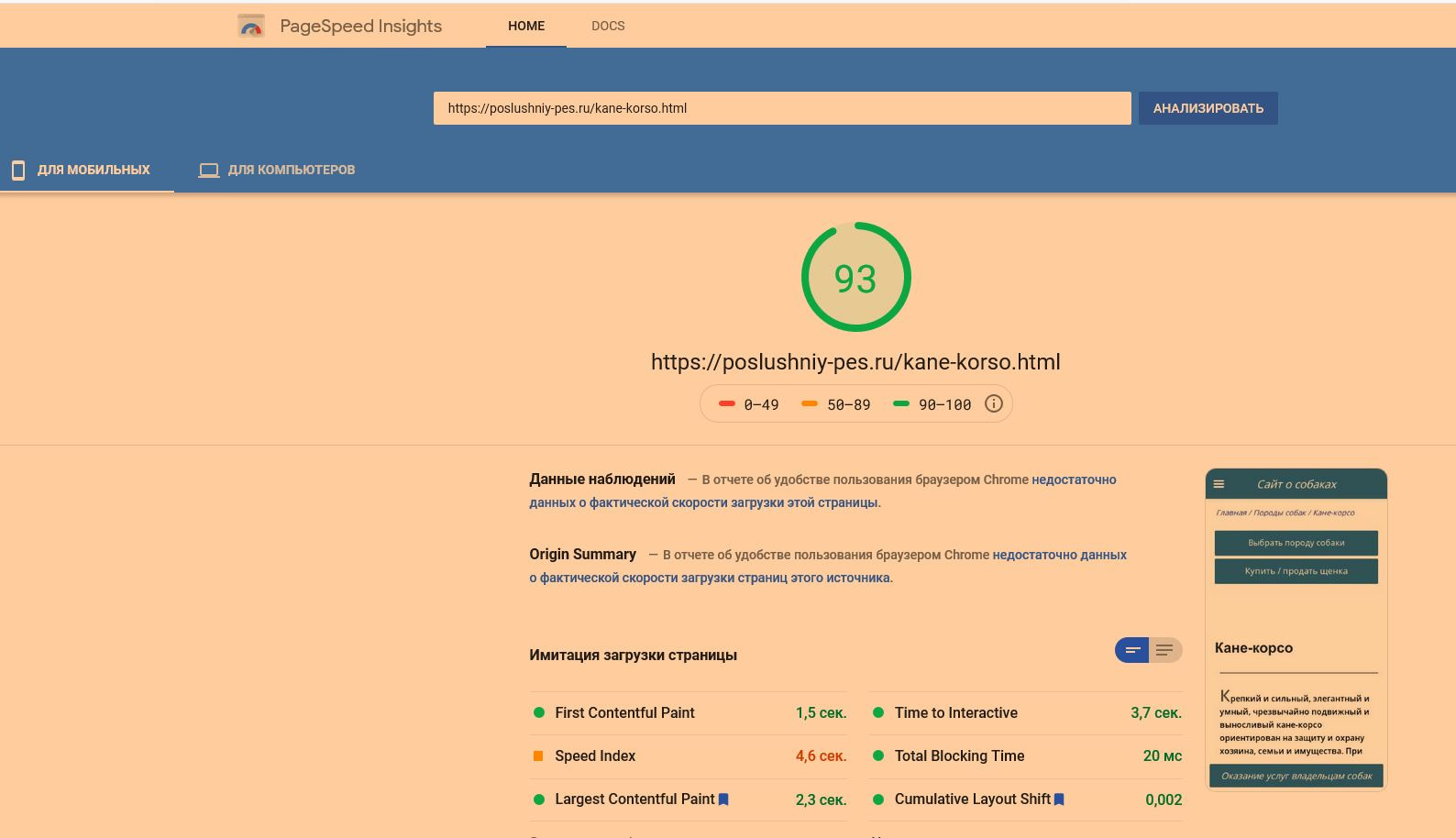Open the DOCS tab
This screenshot has width=1456, height=838.
point(608,26)
